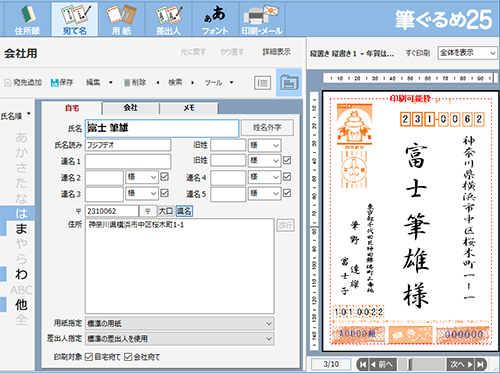Click the 検索 search button
500x373 pixels.
[175, 82]
